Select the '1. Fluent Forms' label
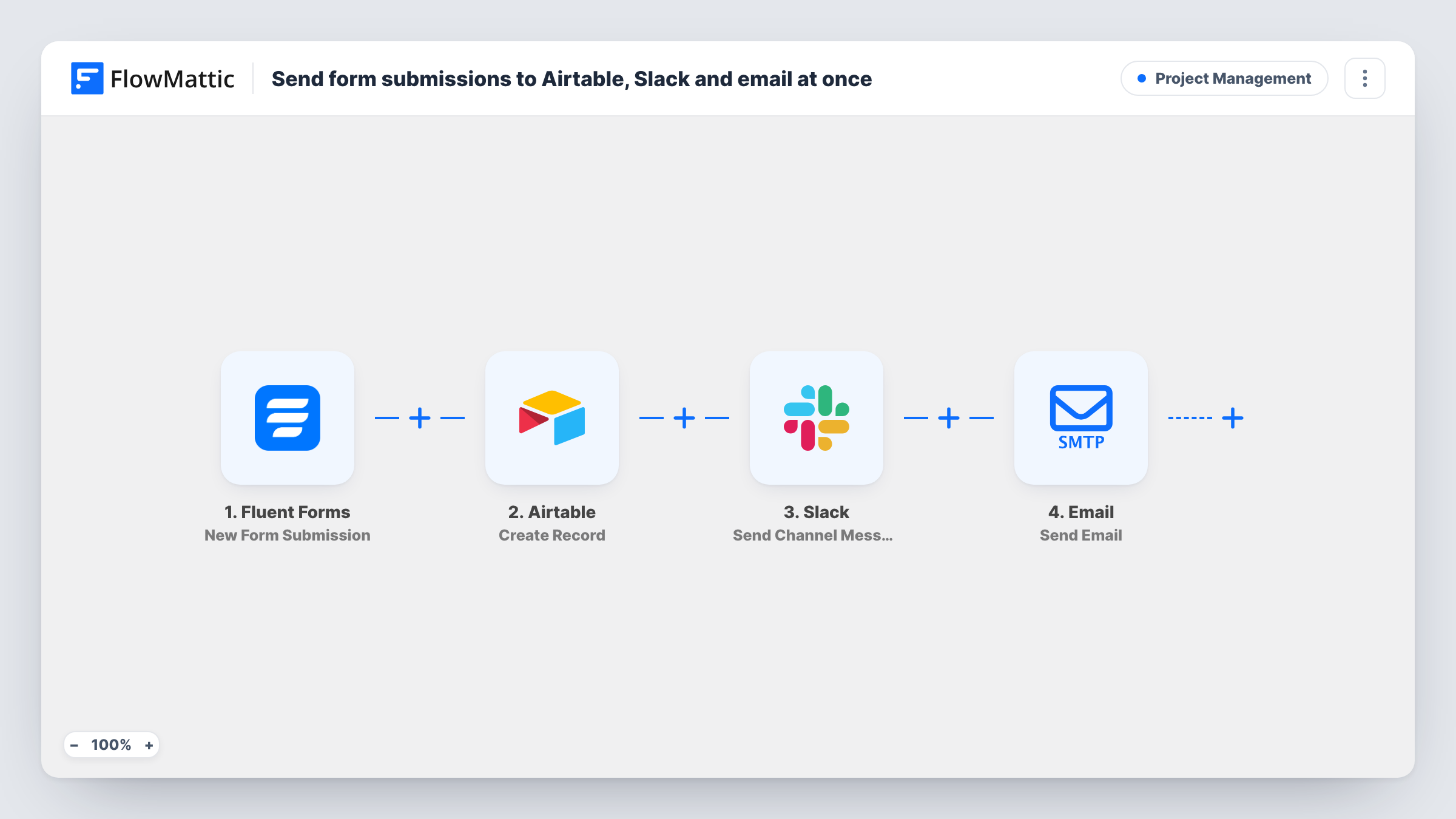The width and height of the screenshot is (1456, 819). pyautogui.click(x=288, y=512)
